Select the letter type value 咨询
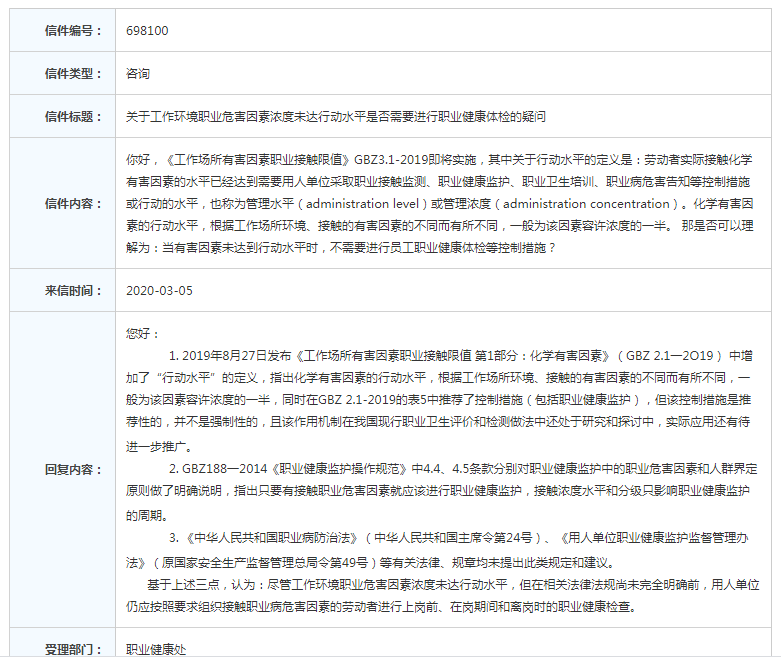Image resolution: width=781 pixels, height=659 pixels. point(138,74)
